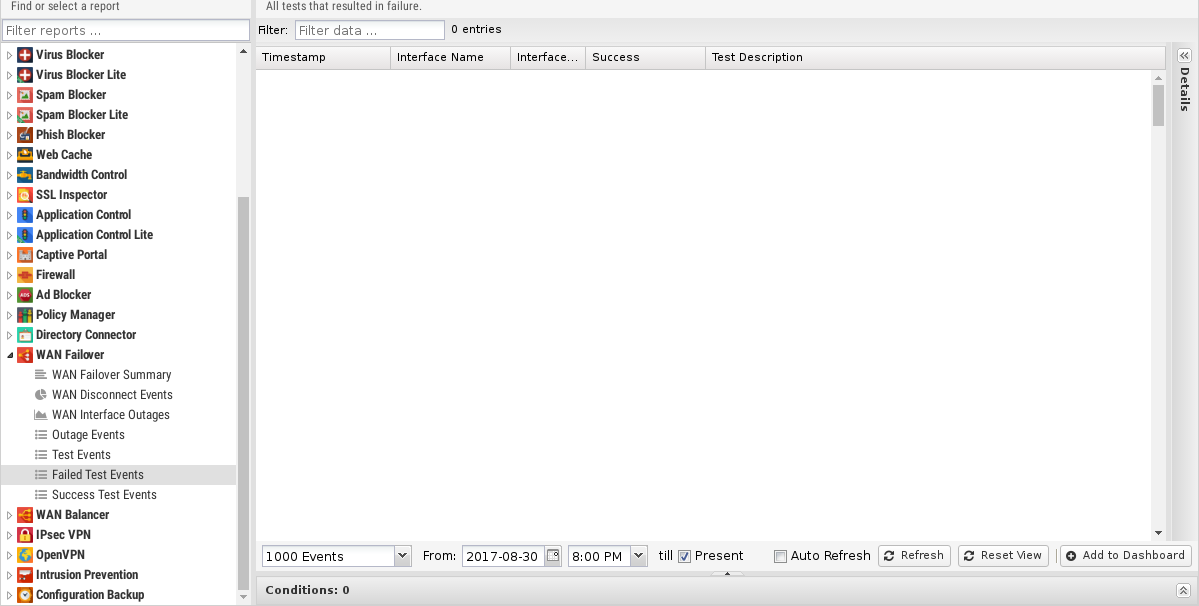Click the WAN Interface Outages chart icon
The image size is (1199, 606).
[41, 415]
